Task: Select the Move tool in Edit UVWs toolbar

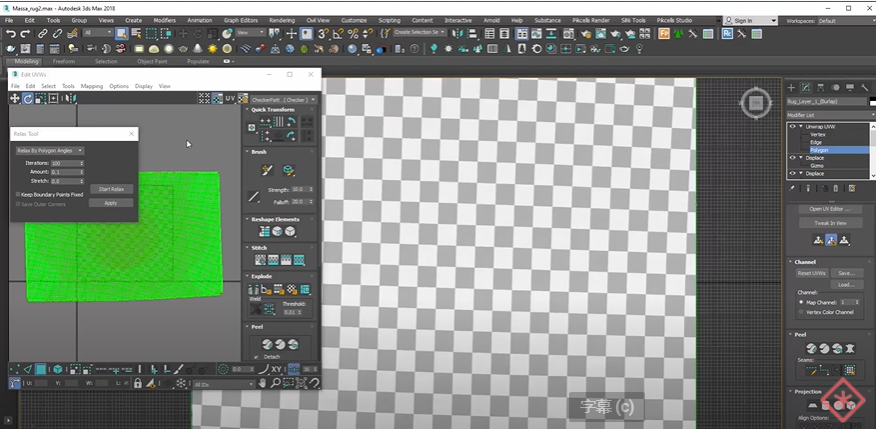Action: tap(15, 98)
